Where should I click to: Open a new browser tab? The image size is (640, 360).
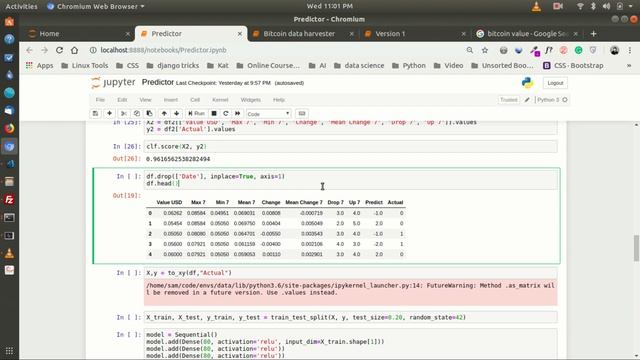(593, 34)
